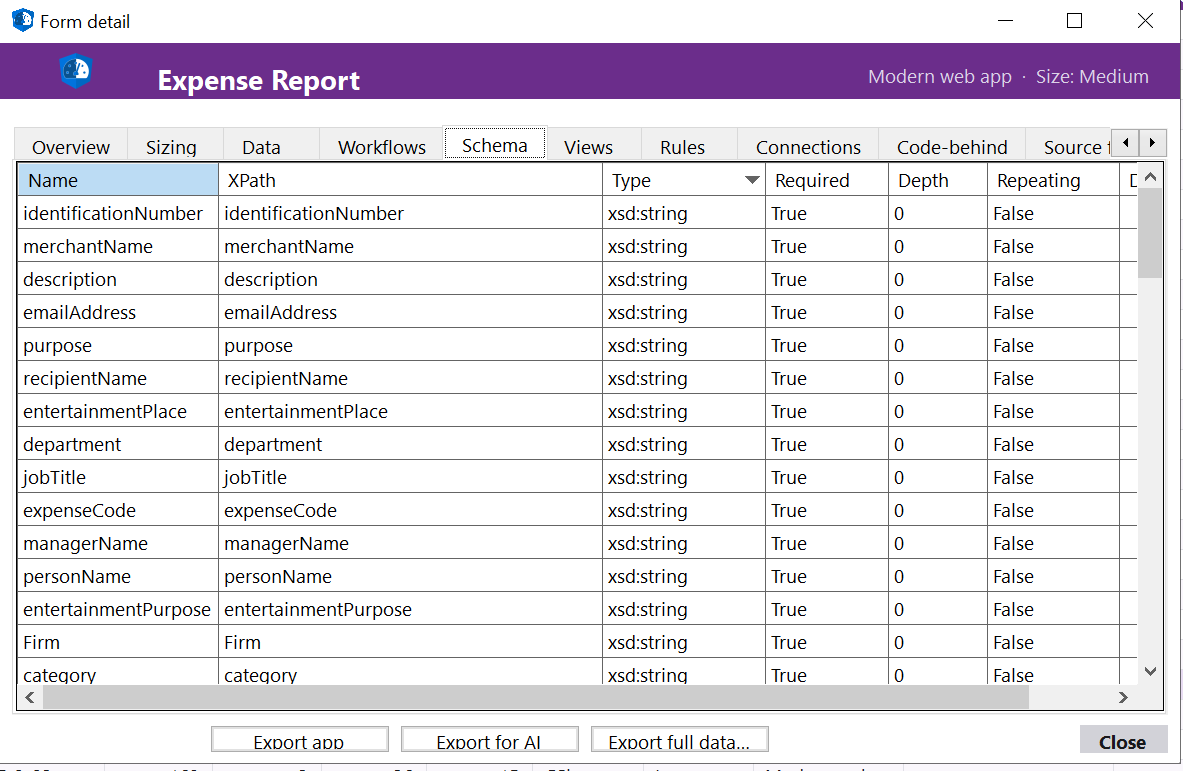
Task: Switch to the Views tab
Action: click(591, 146)
